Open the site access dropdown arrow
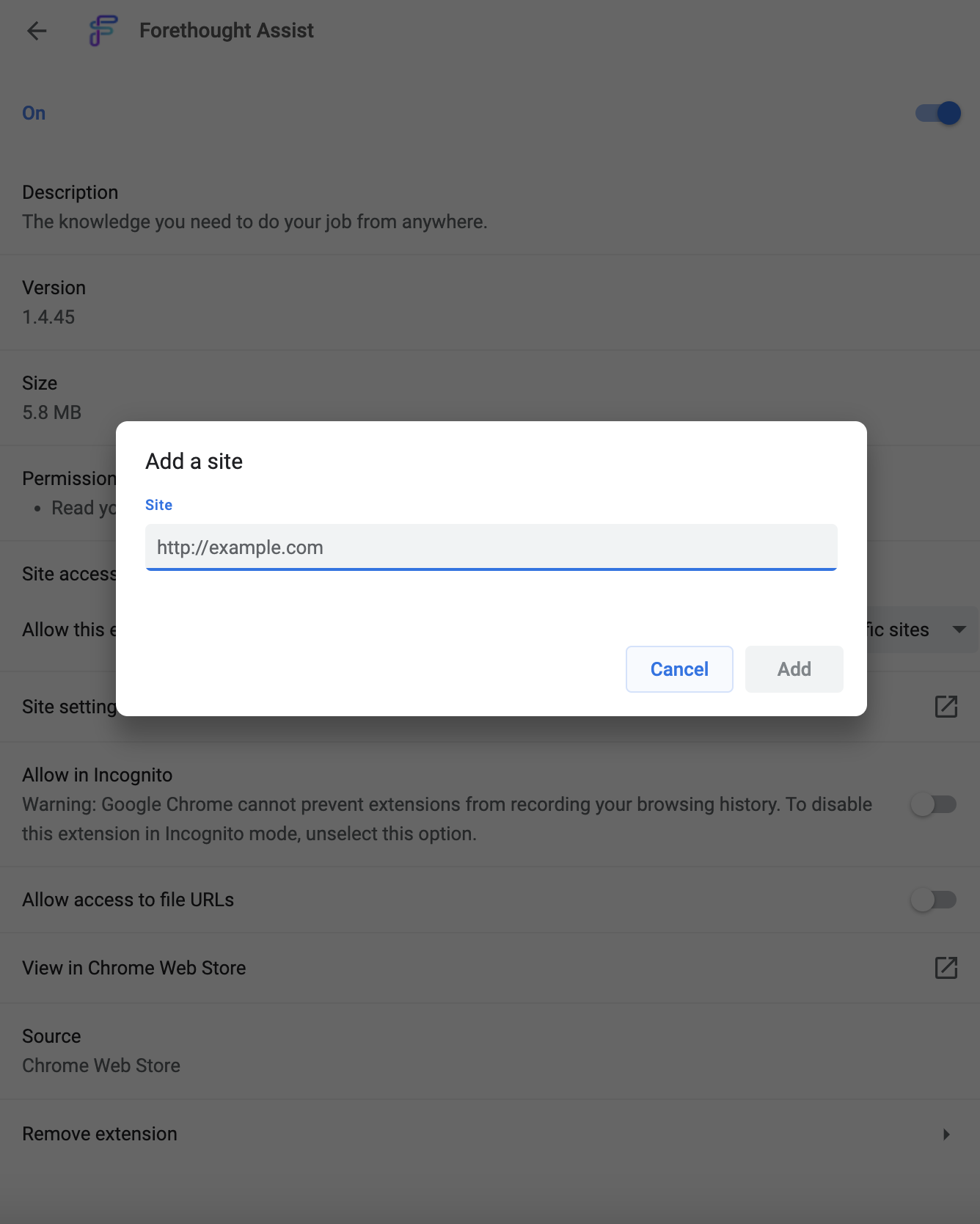This screenshot has width=980, height=1224. (x=959, y=630)
